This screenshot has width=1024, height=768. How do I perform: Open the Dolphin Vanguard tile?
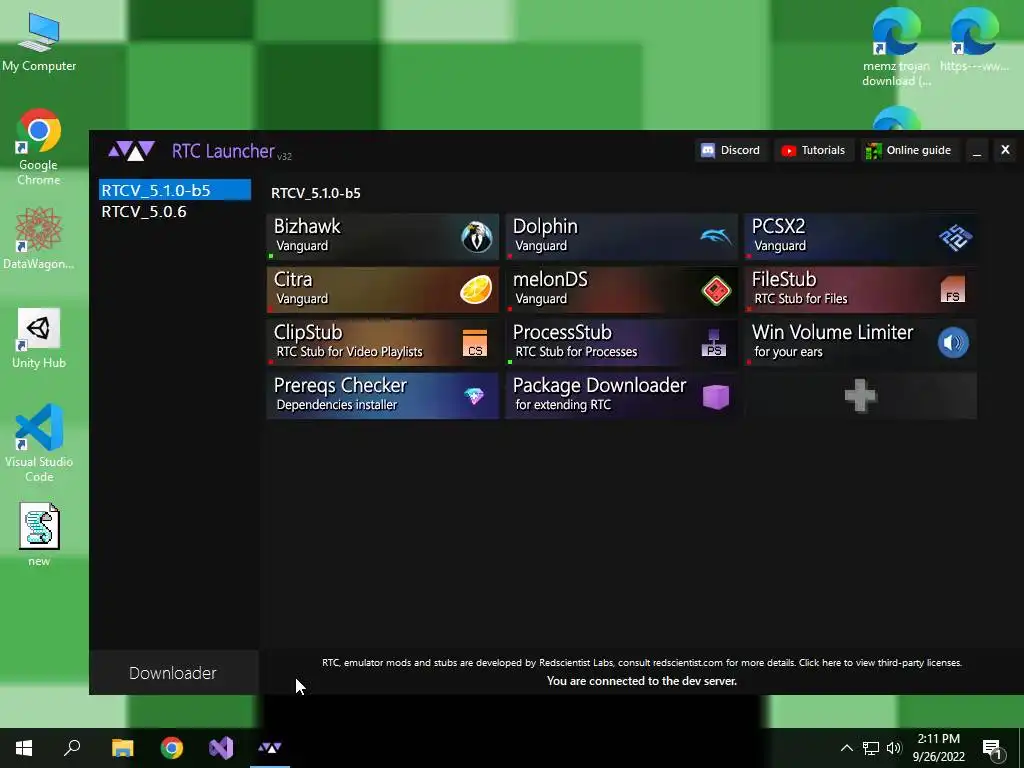click(621, 236)
